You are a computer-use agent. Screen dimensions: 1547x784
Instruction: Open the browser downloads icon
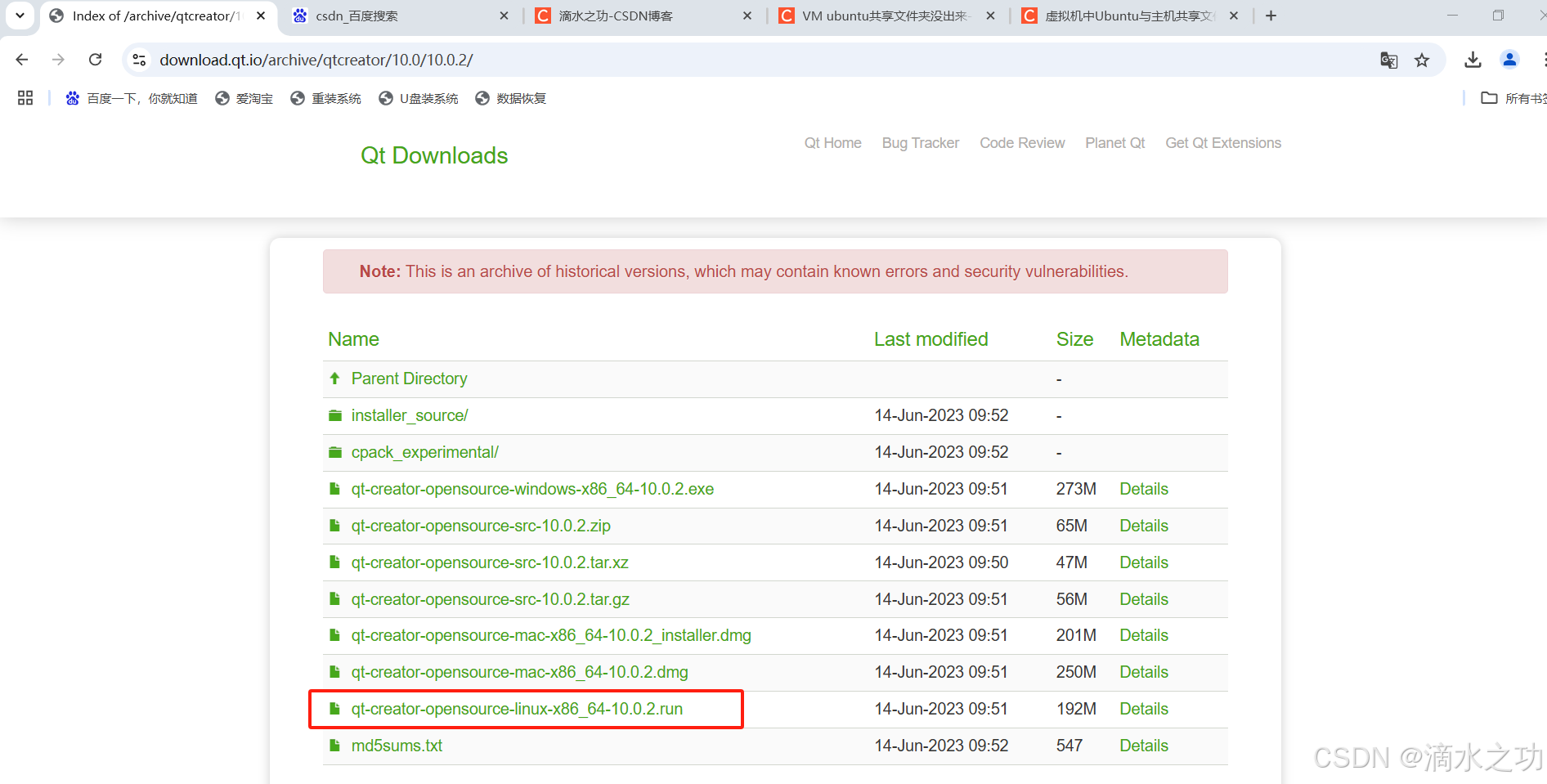(x=1473, y=60)
